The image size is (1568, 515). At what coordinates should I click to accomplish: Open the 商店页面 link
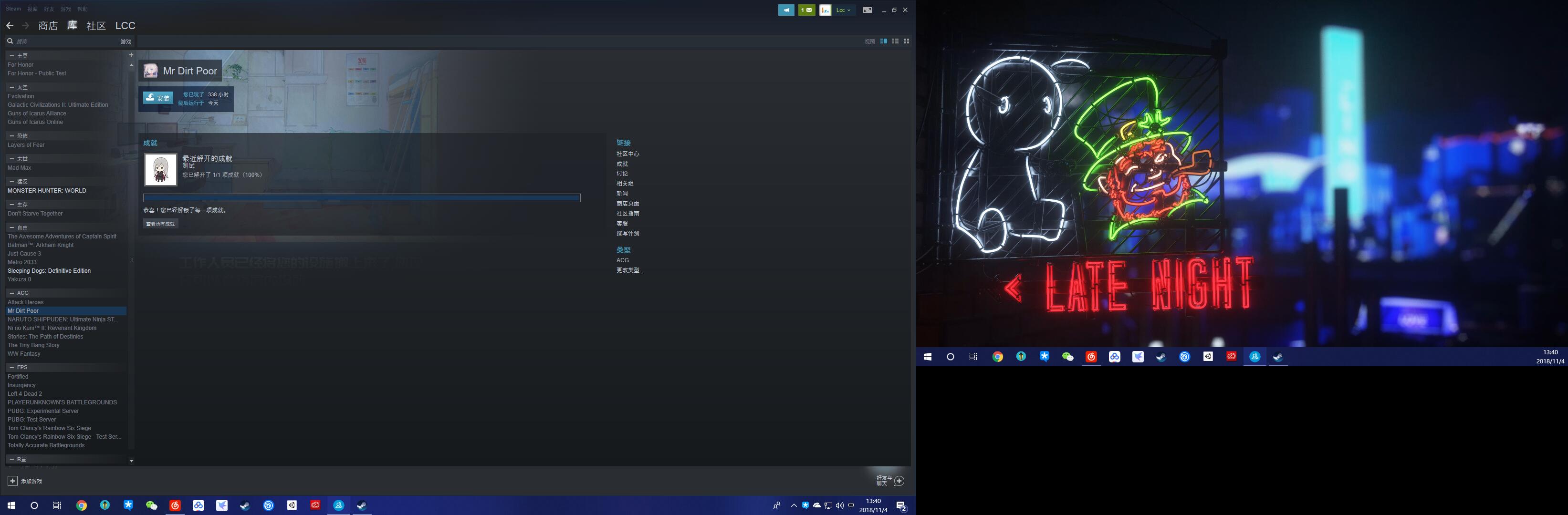coord(627,204)
